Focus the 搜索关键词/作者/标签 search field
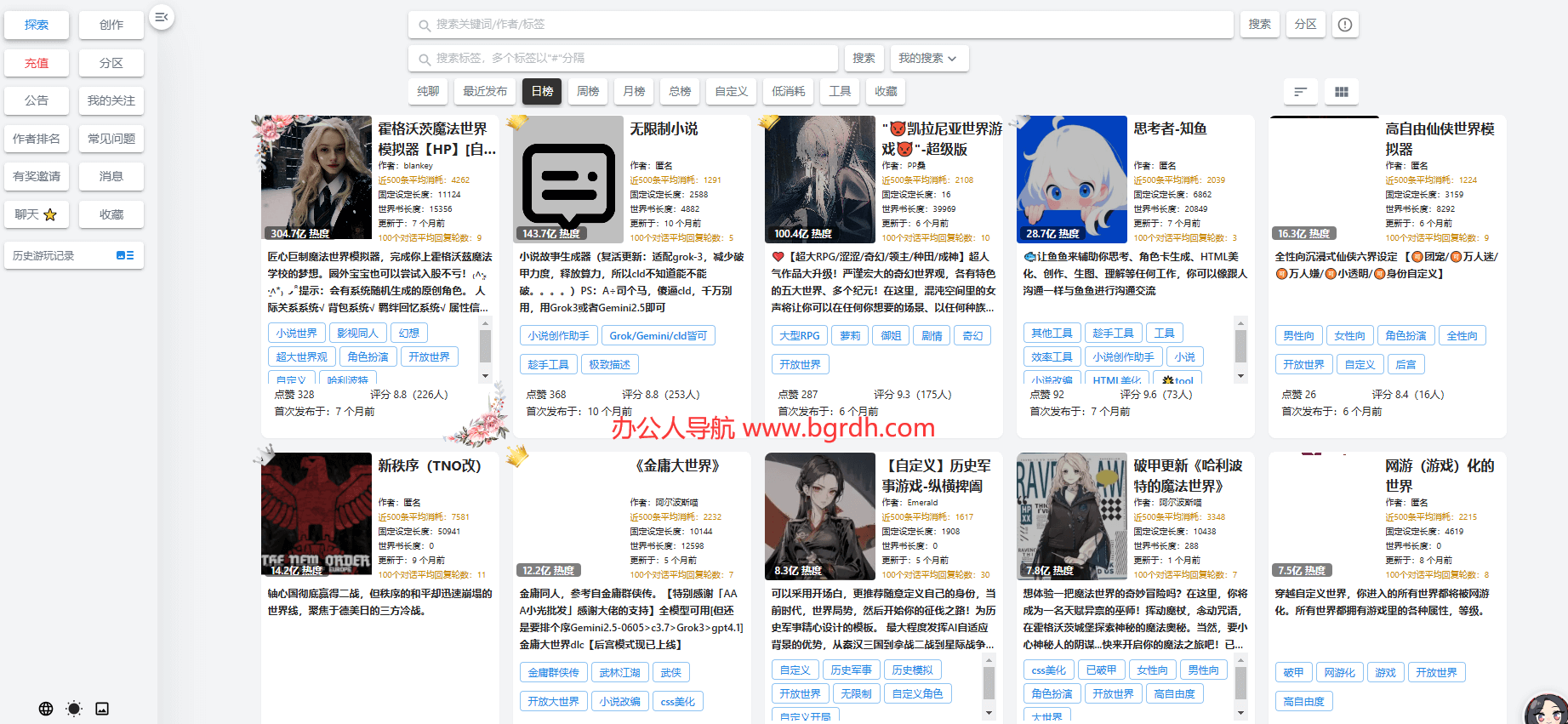 point(821,25)
